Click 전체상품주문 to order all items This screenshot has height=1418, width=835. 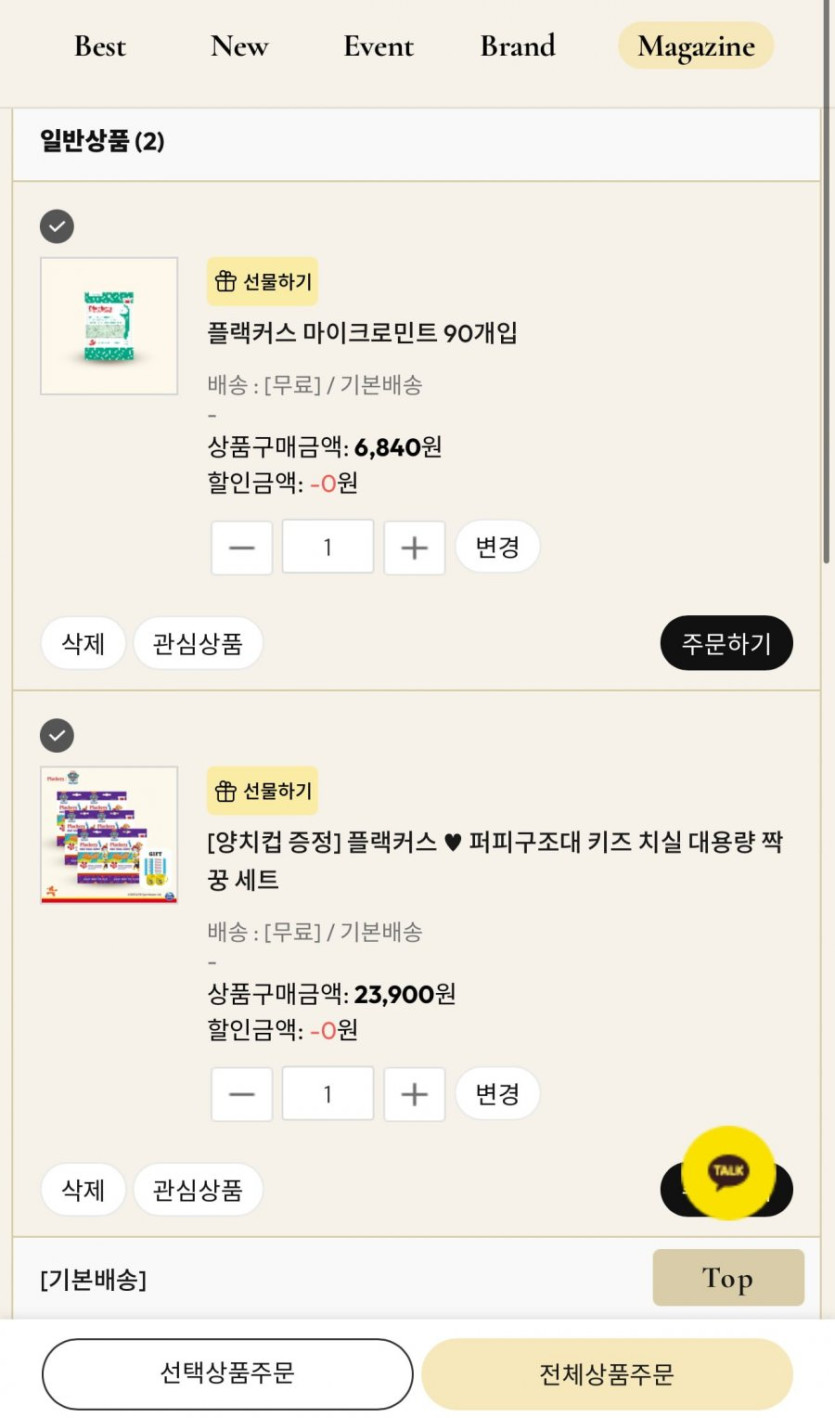point(607,1374)
